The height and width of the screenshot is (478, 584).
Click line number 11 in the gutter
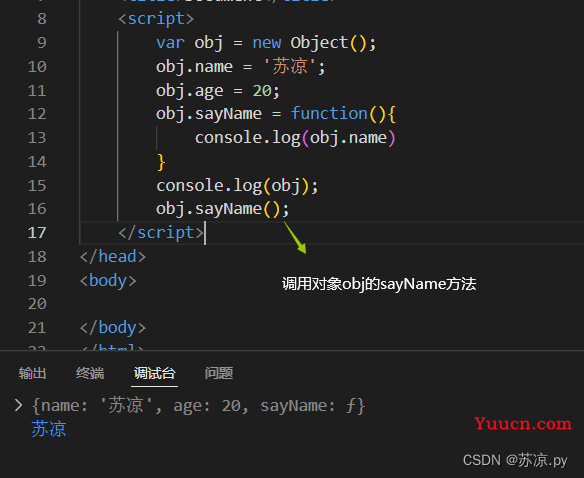(x=37, y=91)
